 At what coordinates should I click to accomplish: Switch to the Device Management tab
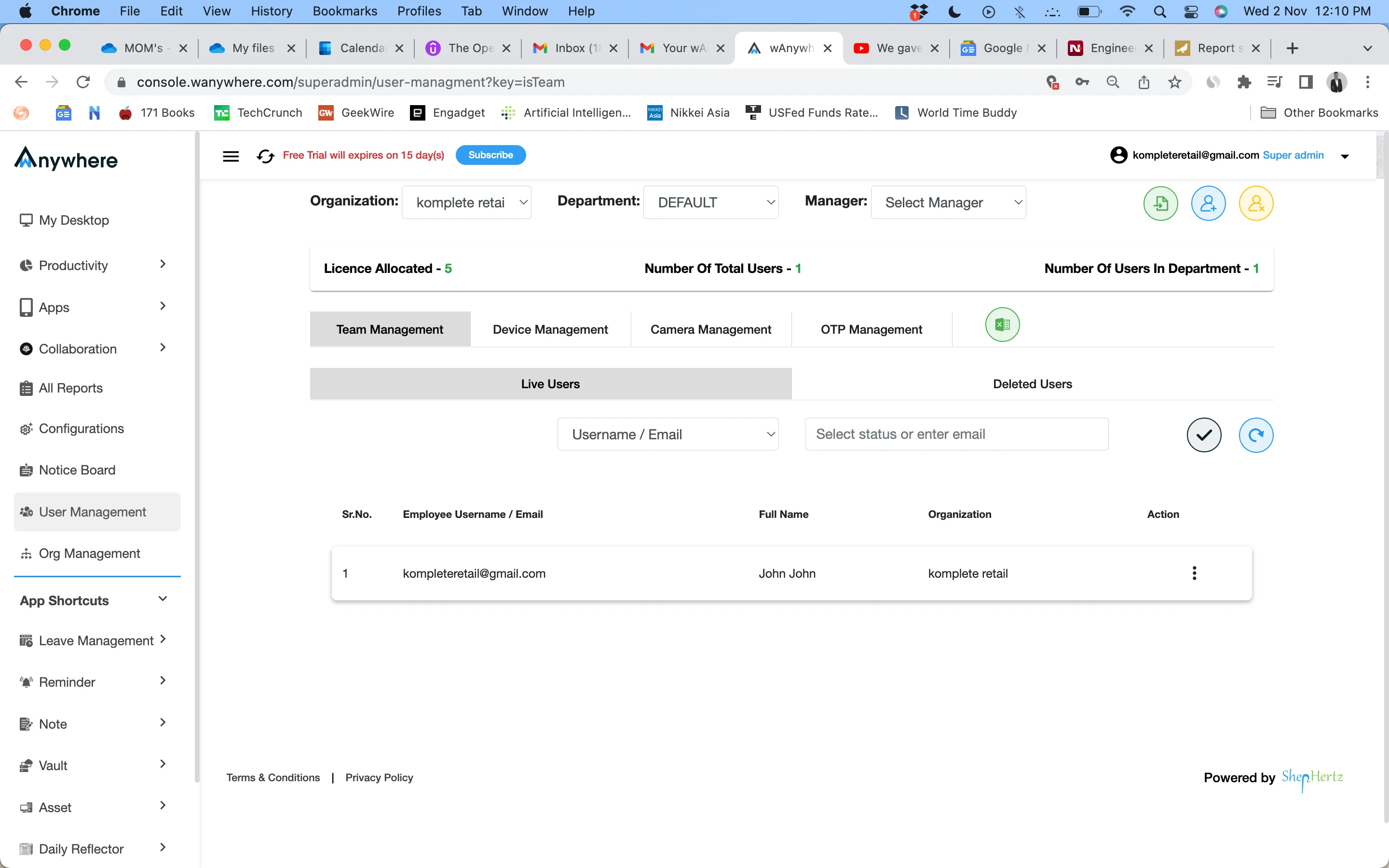tap(551, 329)
